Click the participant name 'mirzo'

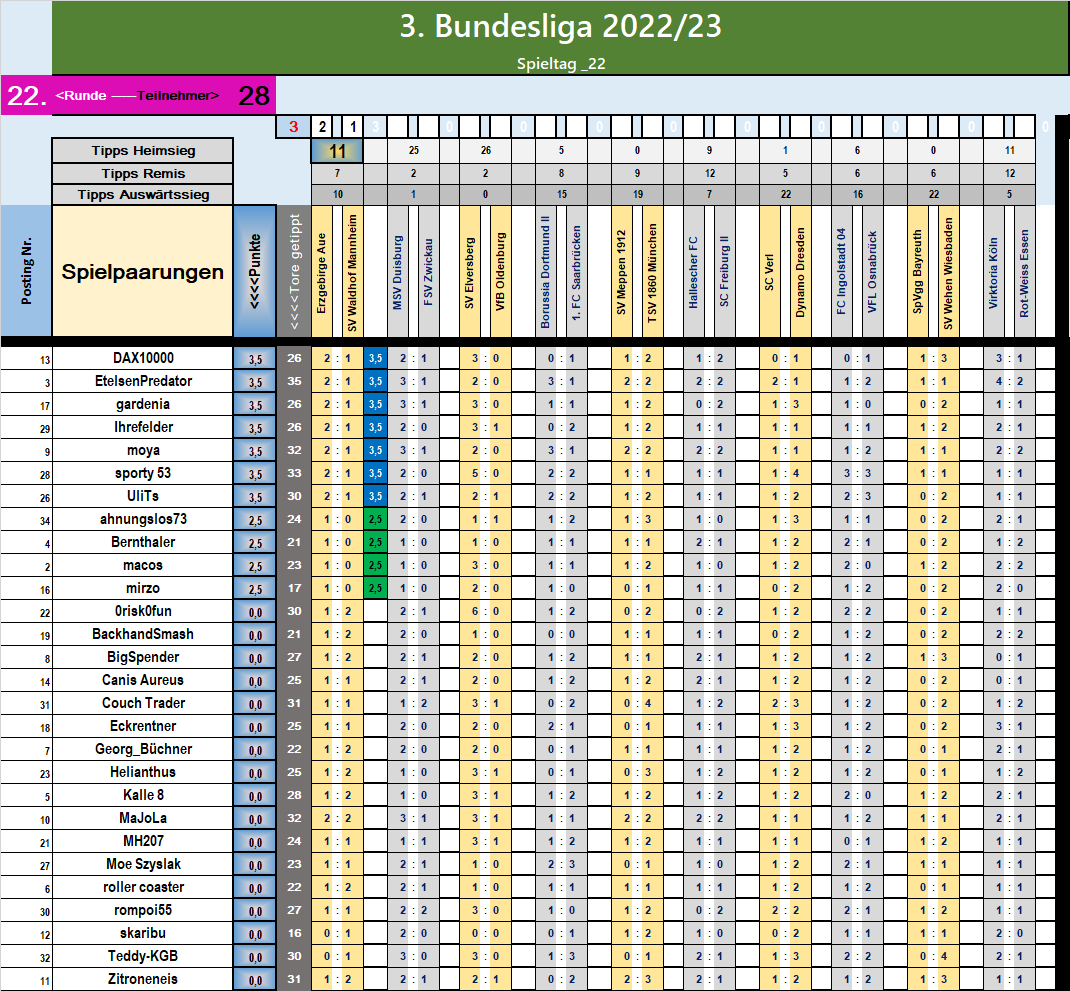pyautogui.click(x=143, y=588)
